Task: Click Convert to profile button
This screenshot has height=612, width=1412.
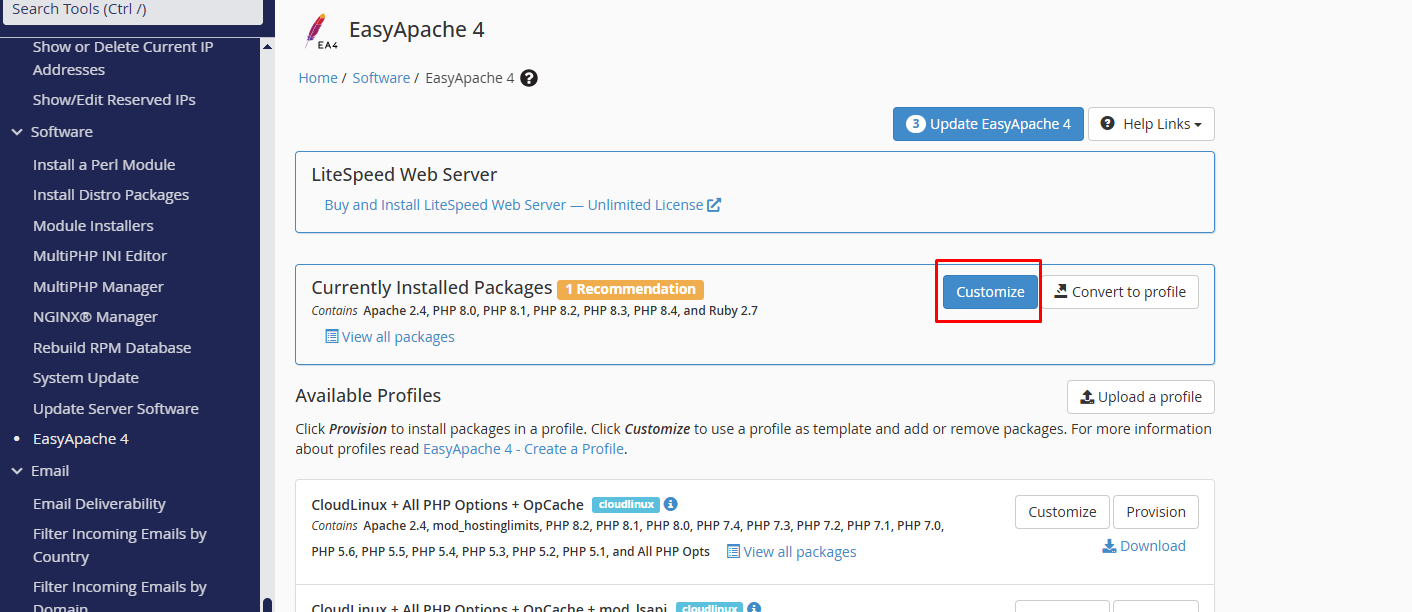Action: click(1120, 292)
